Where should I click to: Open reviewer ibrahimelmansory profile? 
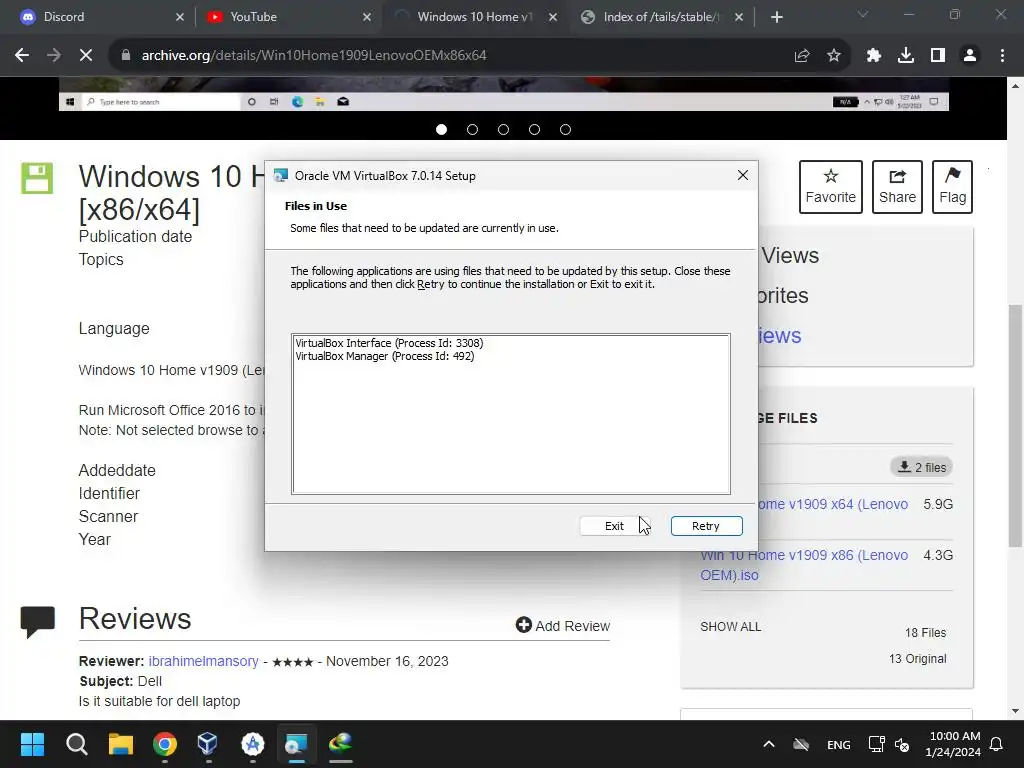click(x=203, y=661)
